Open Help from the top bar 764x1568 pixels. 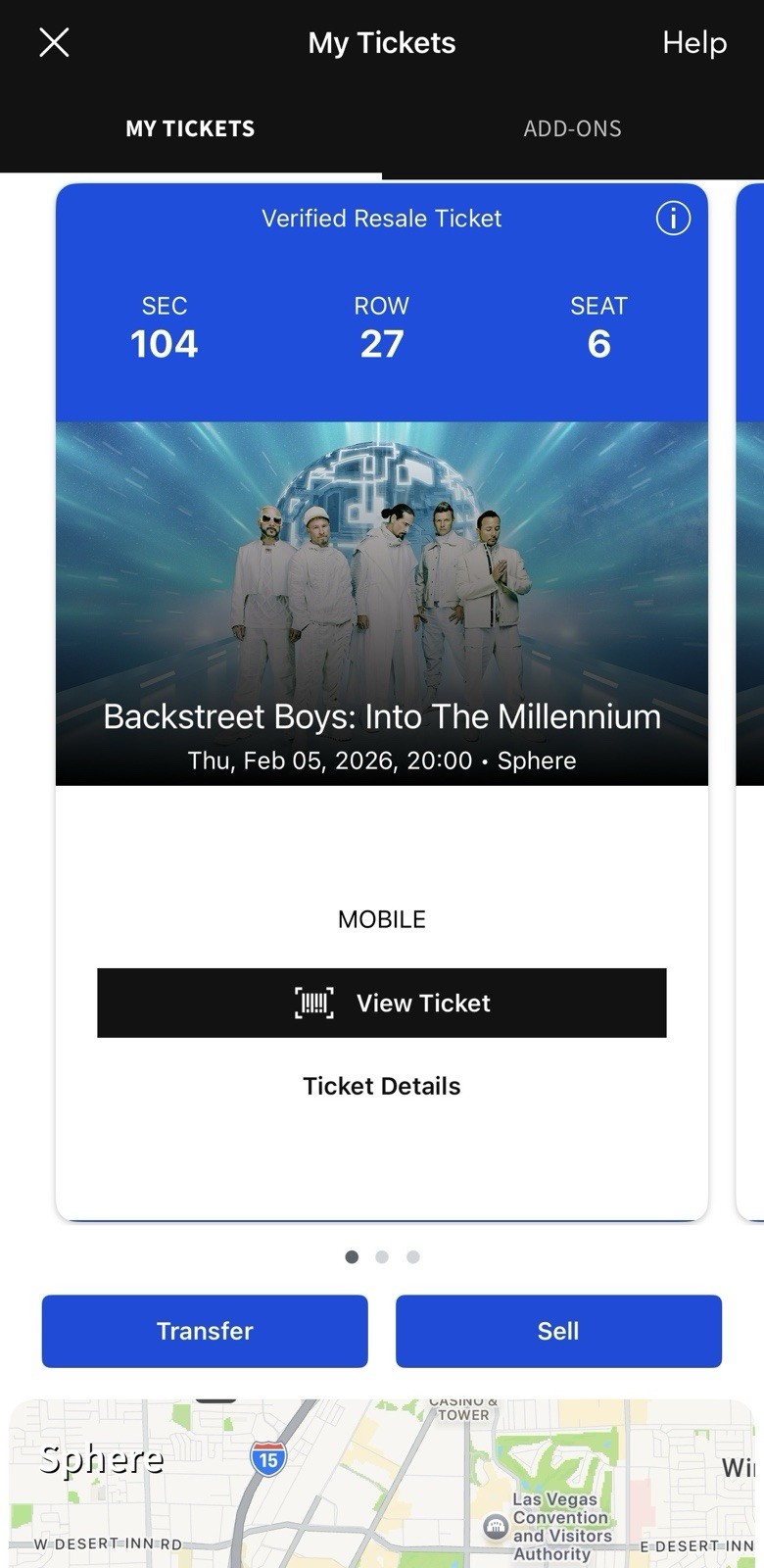[x=694, y=42]
